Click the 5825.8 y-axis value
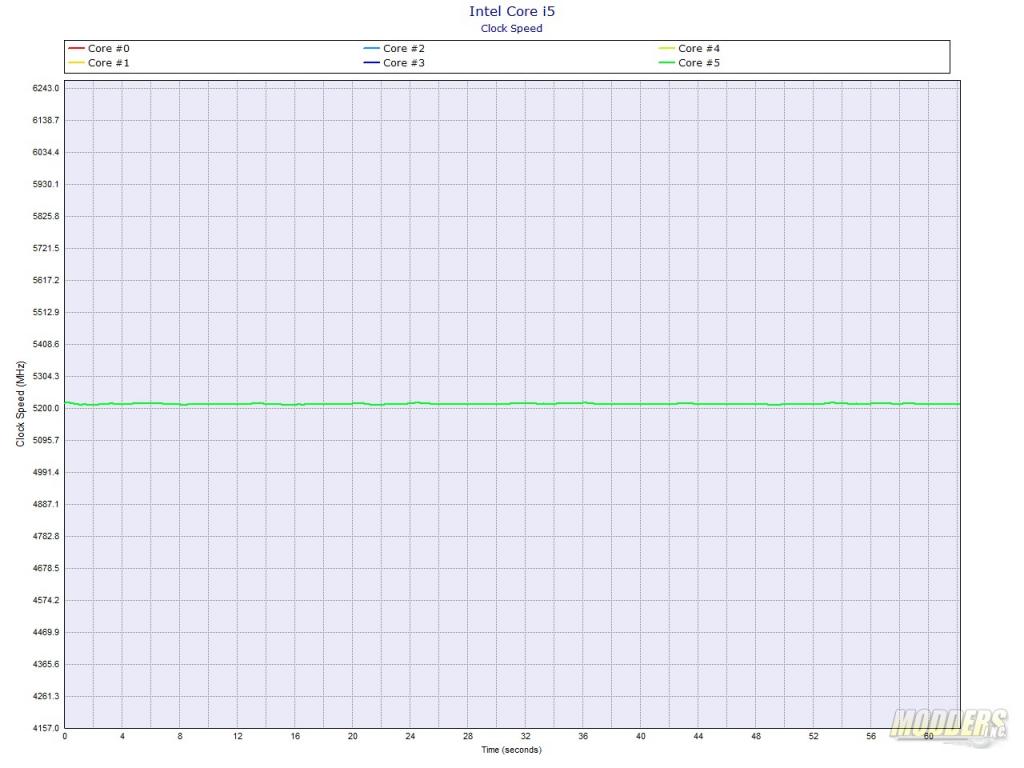This screenshot has width=1024, height=768. click(46, 216)
